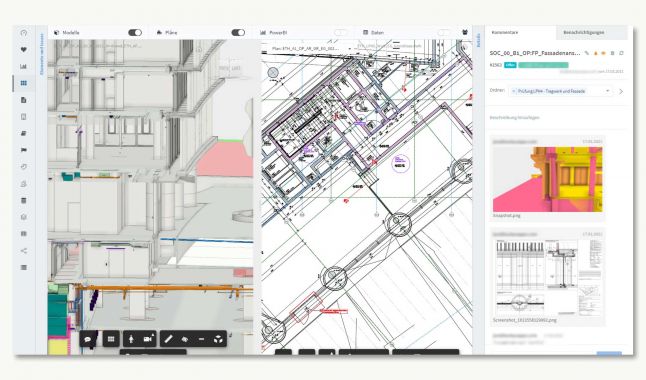Open the Ordner folder dropdown
Screen dimensions: 646x380
(561, 91)
